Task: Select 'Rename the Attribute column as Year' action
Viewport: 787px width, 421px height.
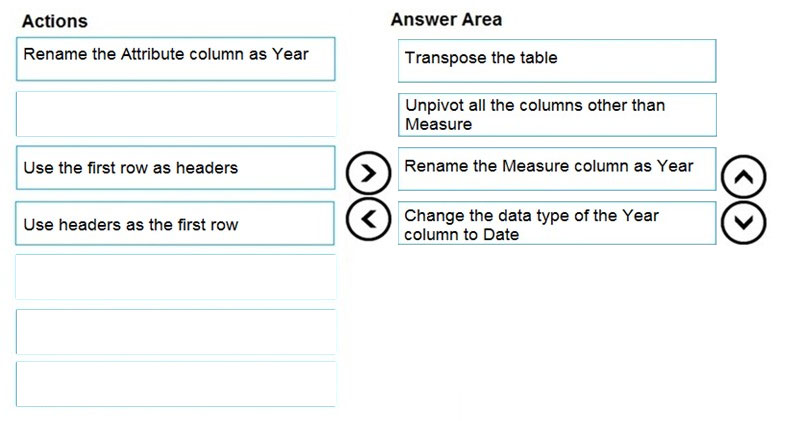Action: click(175, 59)
